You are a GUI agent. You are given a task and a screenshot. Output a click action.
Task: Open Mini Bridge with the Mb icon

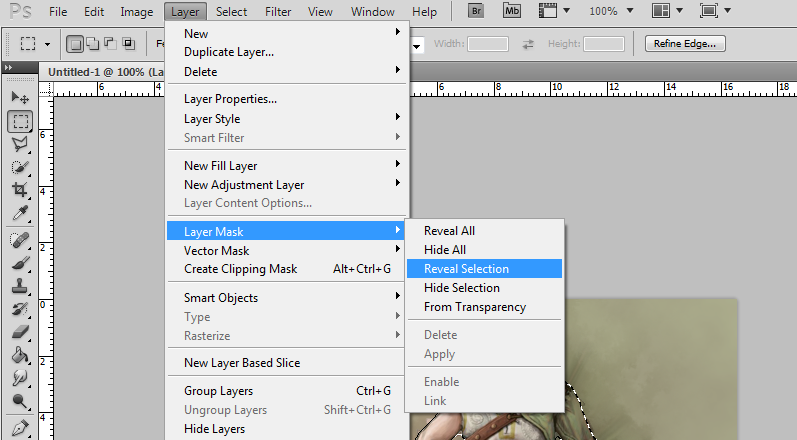(513, 12)
